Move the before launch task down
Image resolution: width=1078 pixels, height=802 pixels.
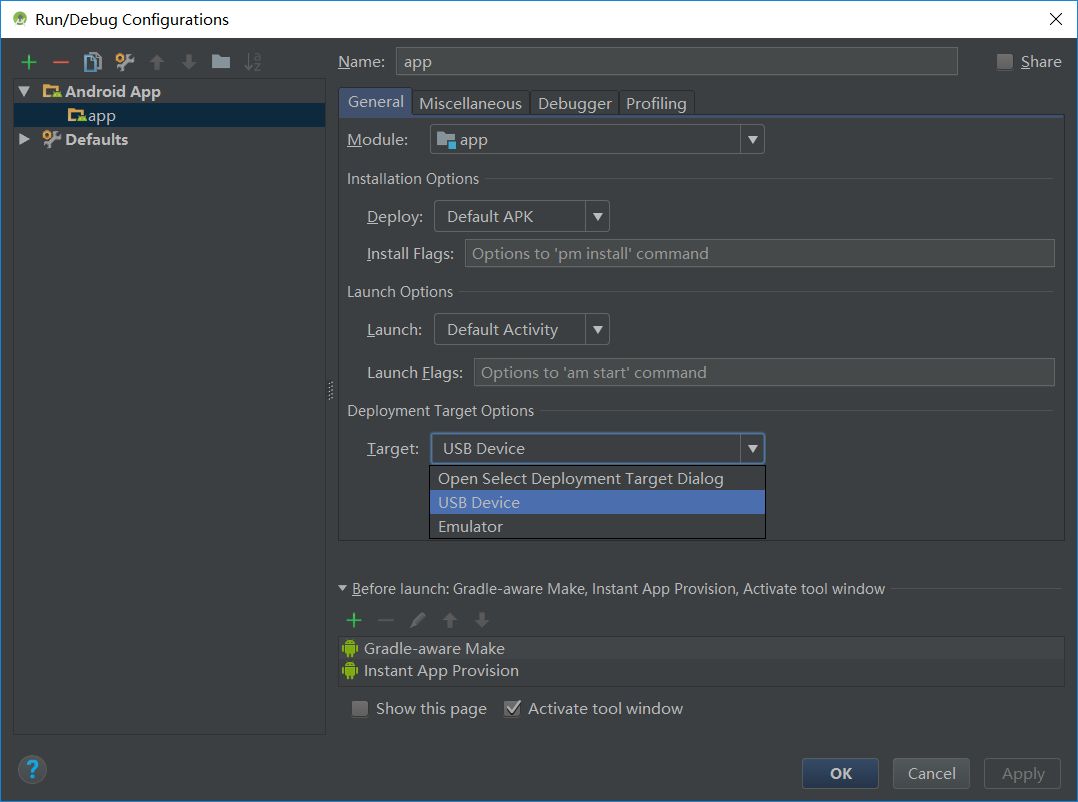(x=482, y=621)
